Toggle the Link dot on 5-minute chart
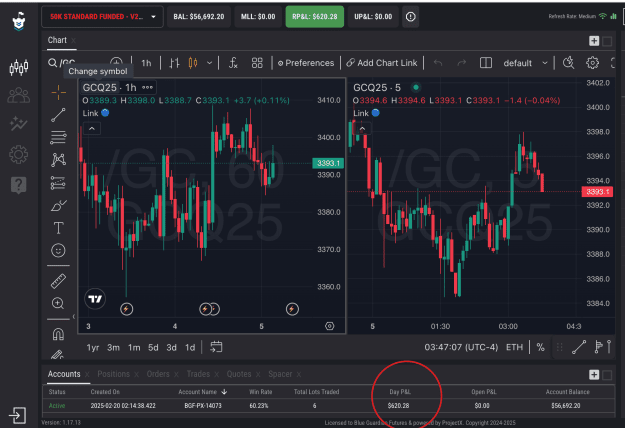This screenshot has height=428, width=625. click(375, 113)
